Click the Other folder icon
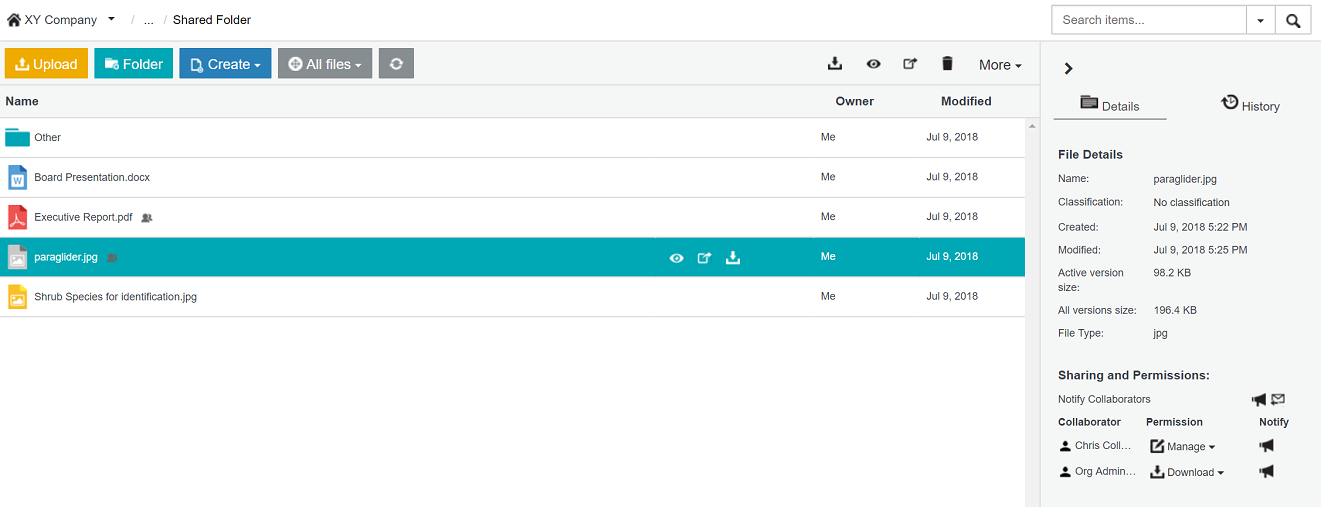 (17, 137)
